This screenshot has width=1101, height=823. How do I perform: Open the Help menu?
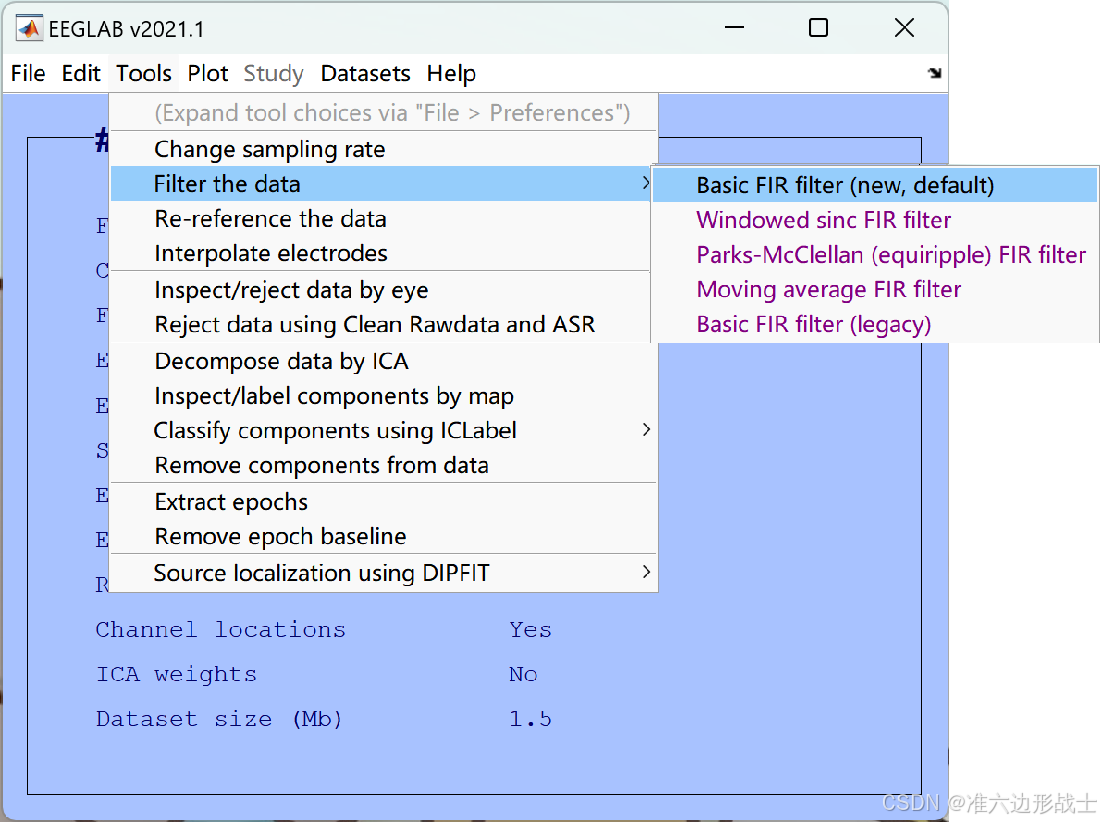[x=451, y=73]
